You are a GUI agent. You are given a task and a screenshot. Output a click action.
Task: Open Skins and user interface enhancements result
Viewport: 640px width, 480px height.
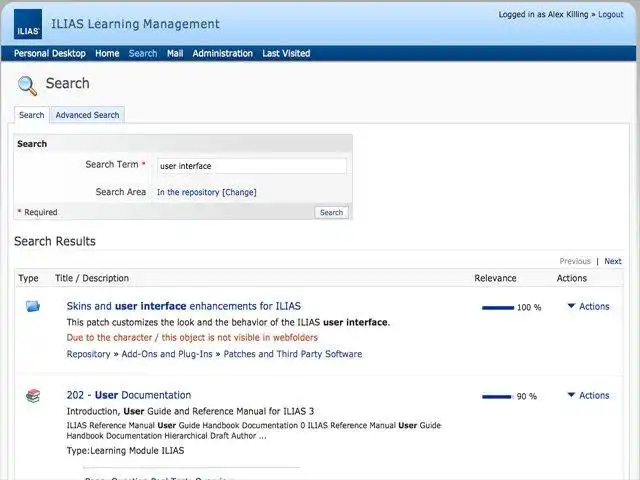[184, 306]
